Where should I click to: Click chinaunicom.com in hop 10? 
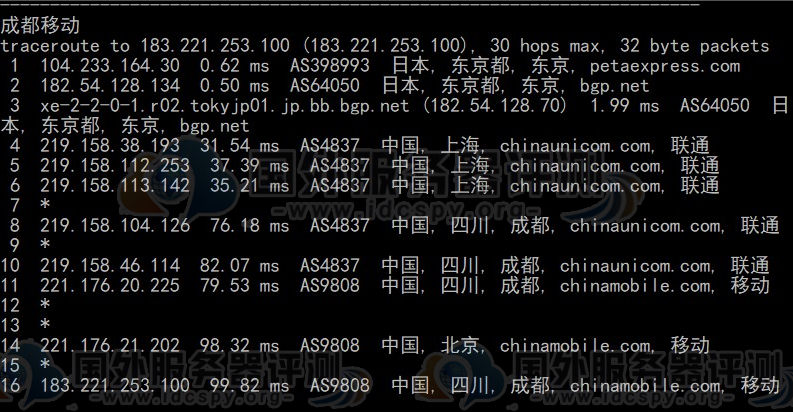click(x=635, y=265)
